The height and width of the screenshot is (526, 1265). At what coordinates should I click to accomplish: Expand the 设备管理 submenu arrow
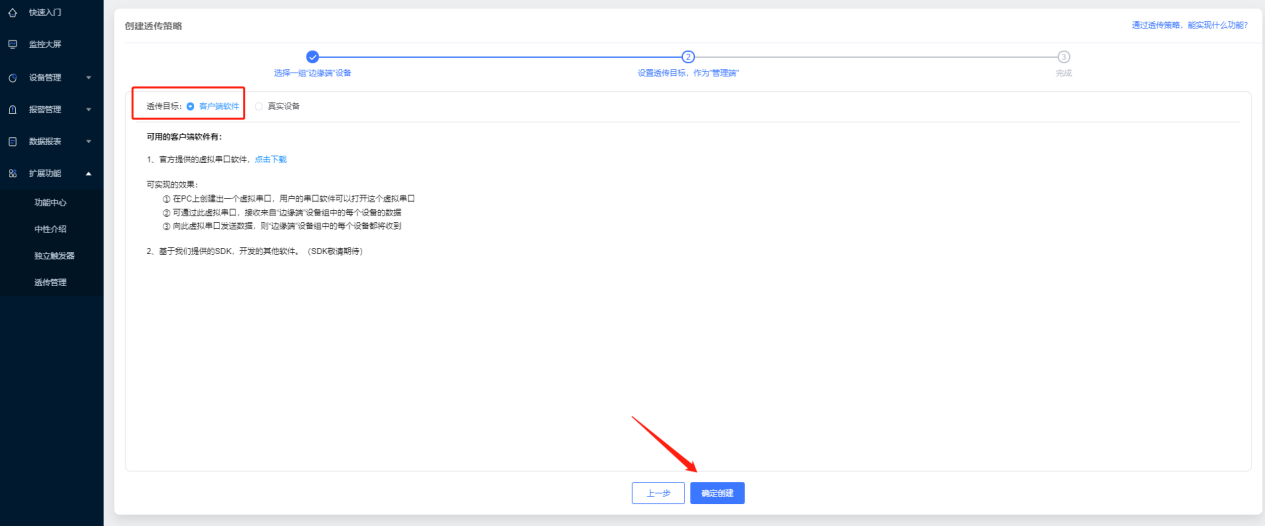[89, 78]
